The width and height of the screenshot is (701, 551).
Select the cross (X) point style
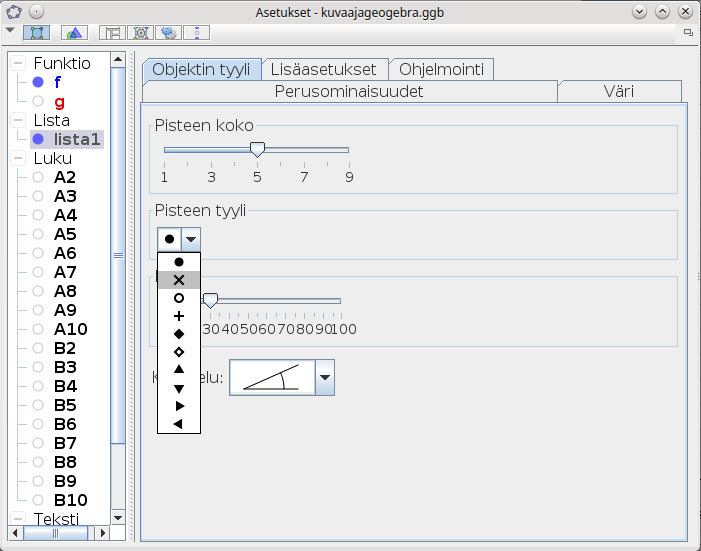[x=179, y=280]
